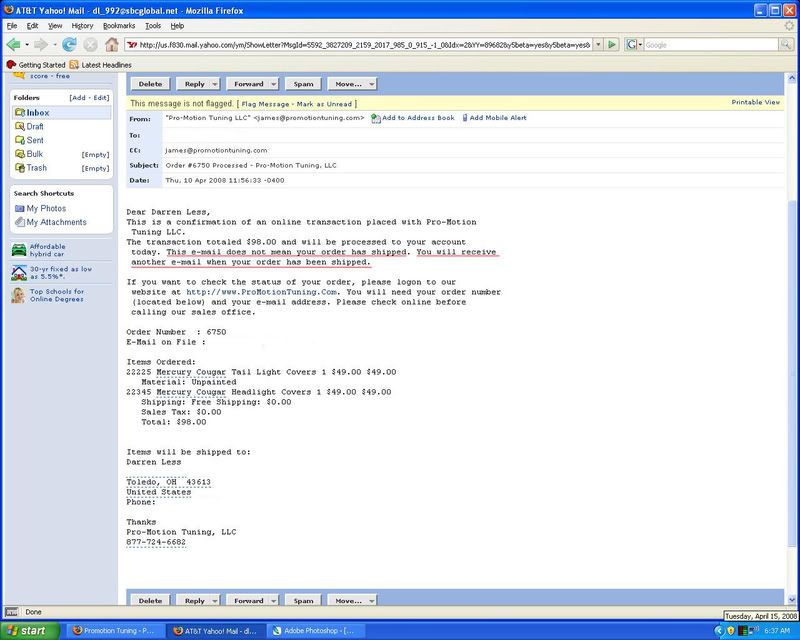This screenshot has width=800, height=640.
Task: Open the File menu
Action: (12, 26)
